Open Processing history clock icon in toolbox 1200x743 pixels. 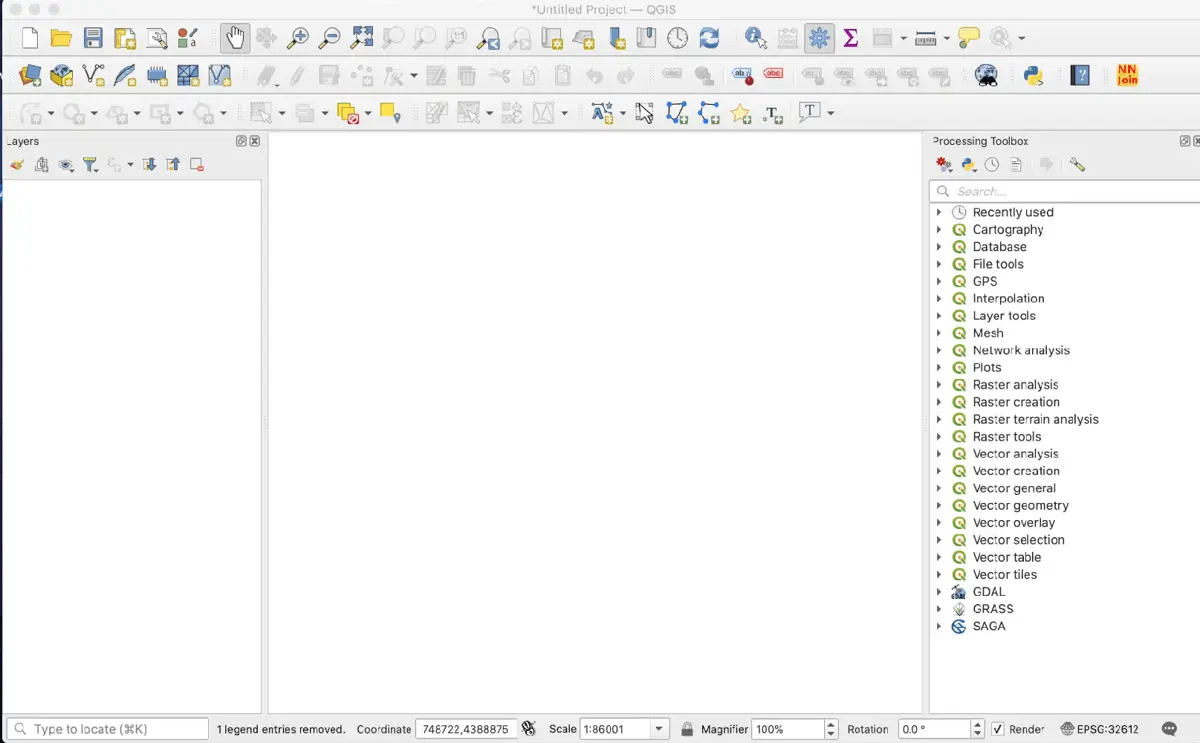(x=992, y=165)
